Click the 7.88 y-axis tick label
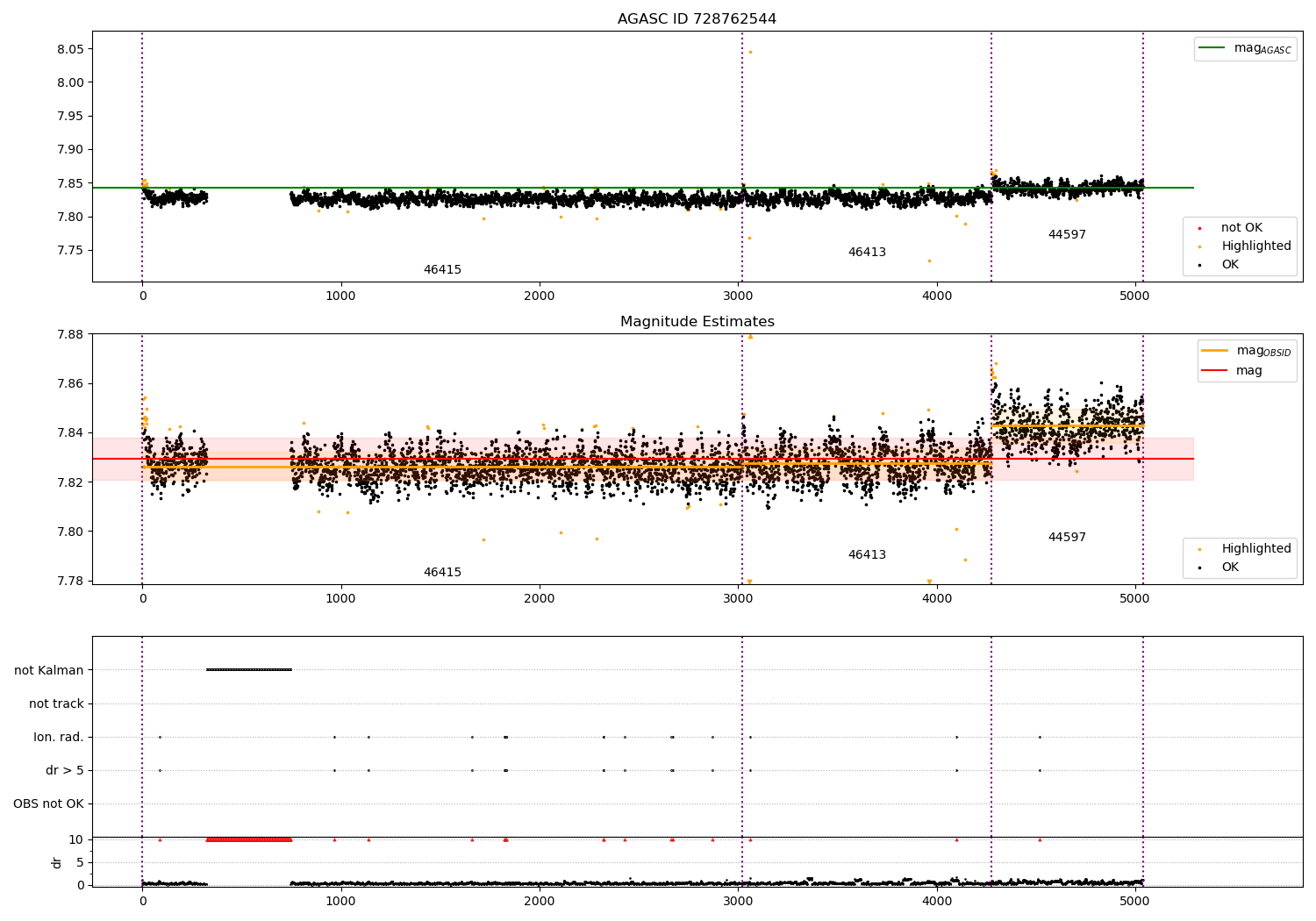Image resolution: width=1316 pixels, height=921 pixels. pyautogui.click(x=70, y=334)
